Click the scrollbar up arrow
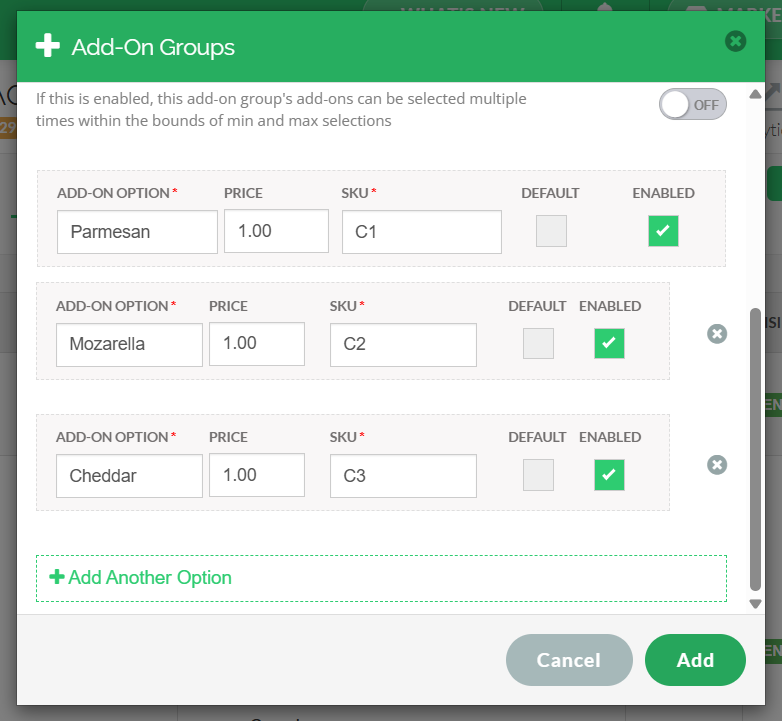This screenshot has height=721, width=782. [x=755, y=94]
